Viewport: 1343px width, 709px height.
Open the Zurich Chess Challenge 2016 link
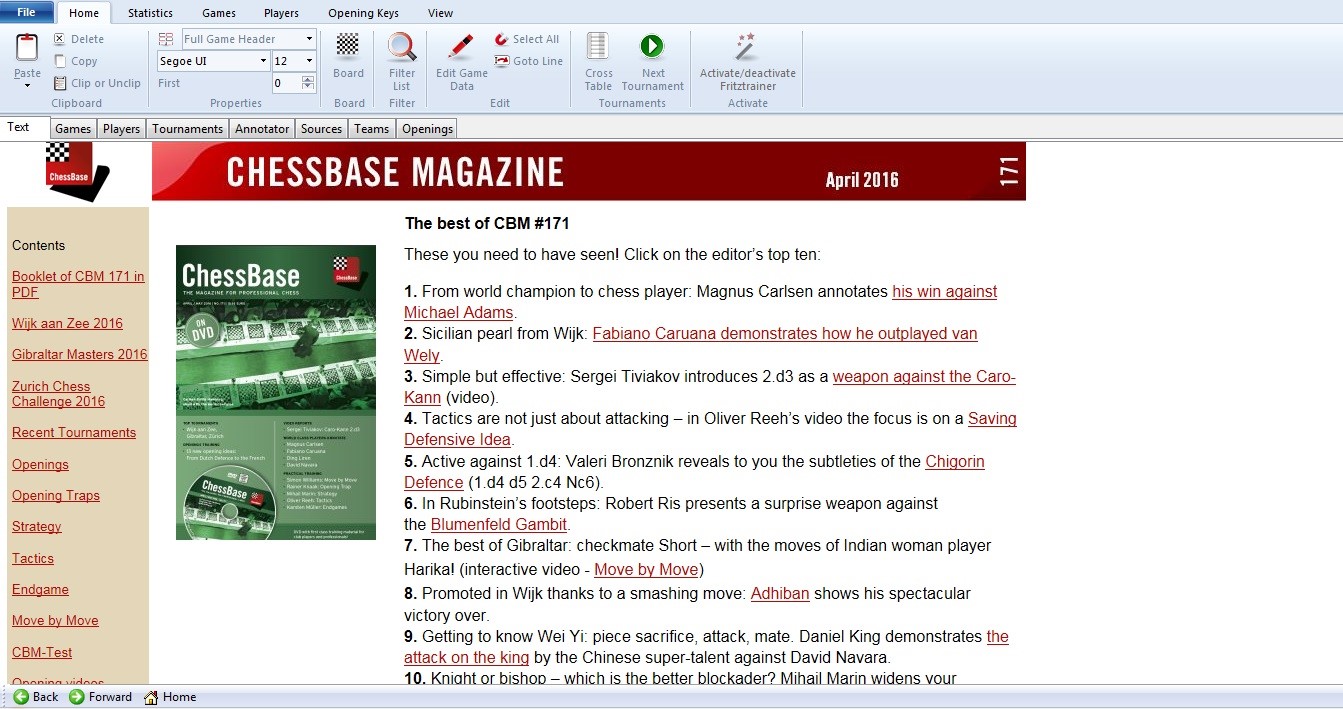click(x=58, y=394)
